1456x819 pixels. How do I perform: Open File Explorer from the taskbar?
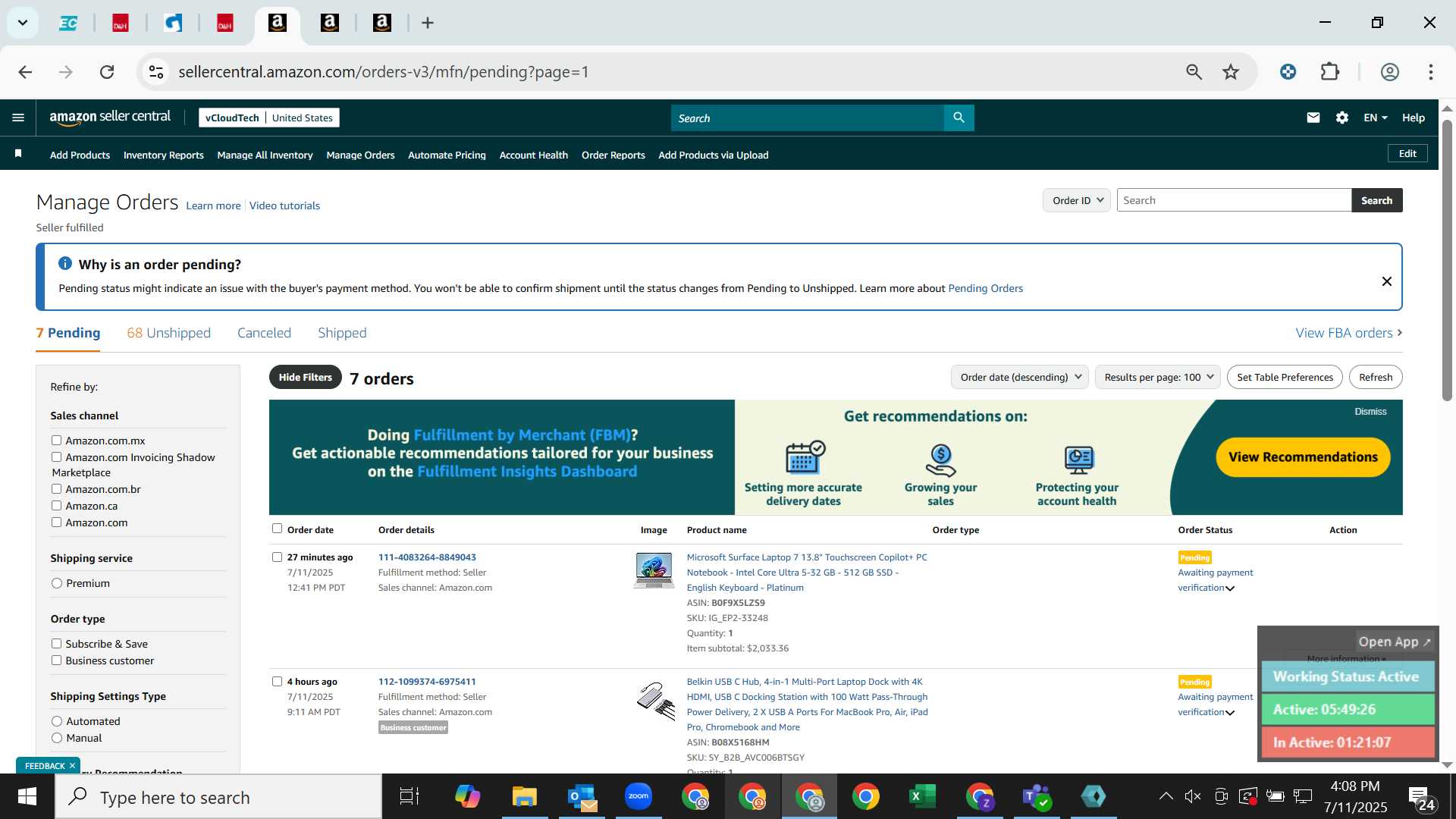click(525, 796)
